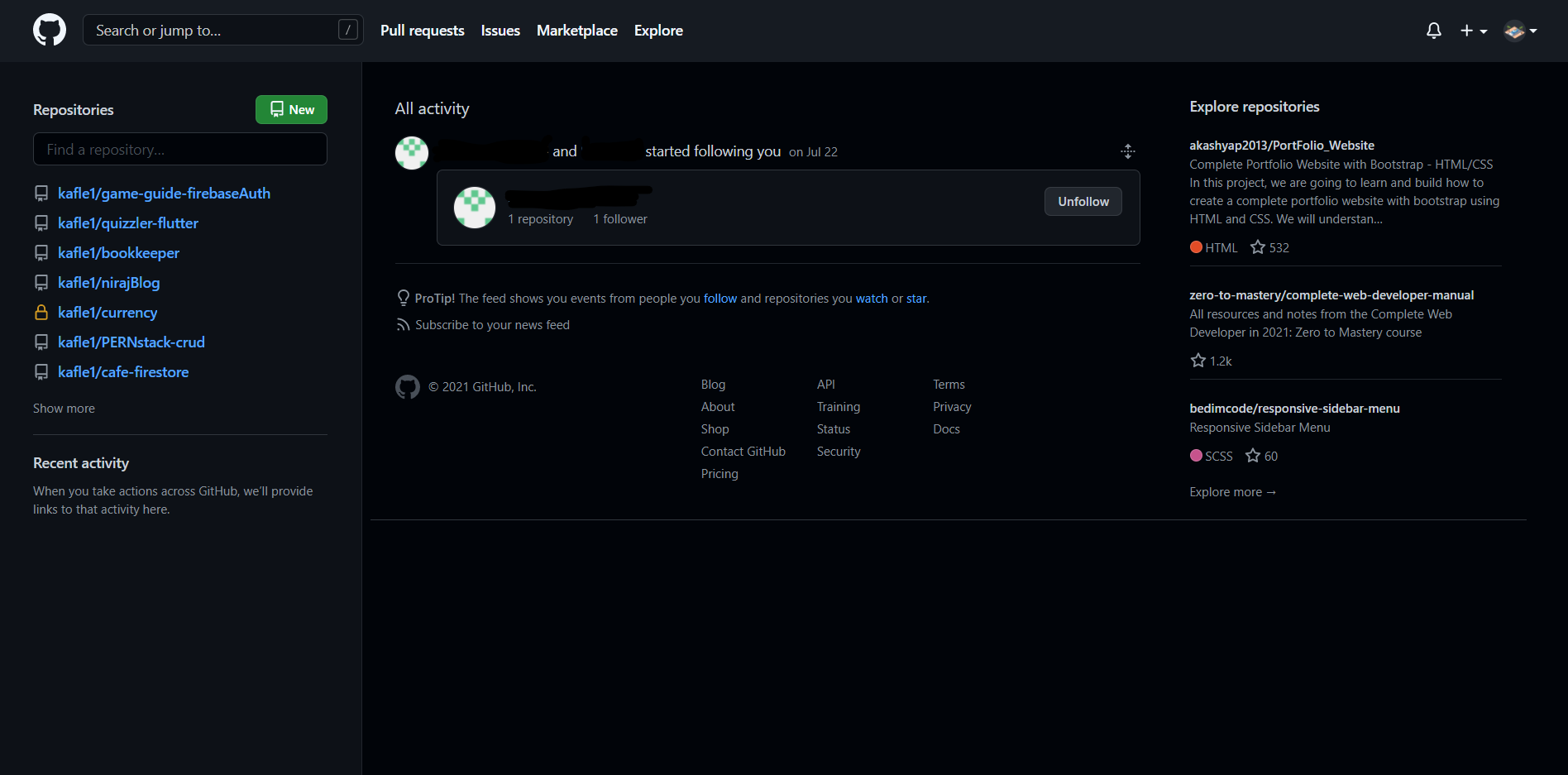Viewport: 1568px width, 775px height.
Task: Click the repo icon beside kafle1/cafe-firestore
Action: [41, 372]
